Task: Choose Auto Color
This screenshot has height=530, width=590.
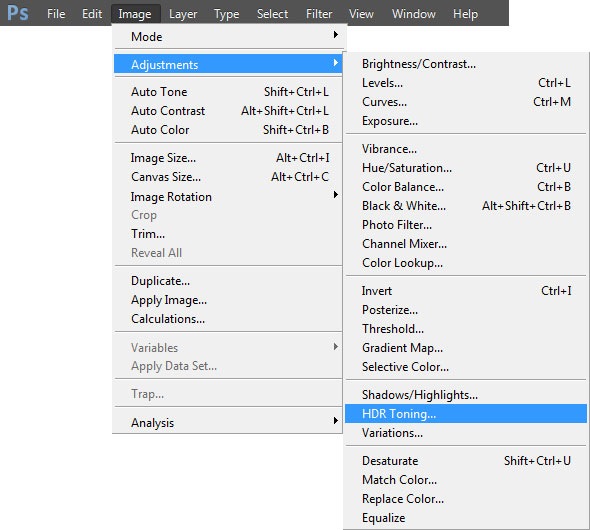Action: click(228, 130)
